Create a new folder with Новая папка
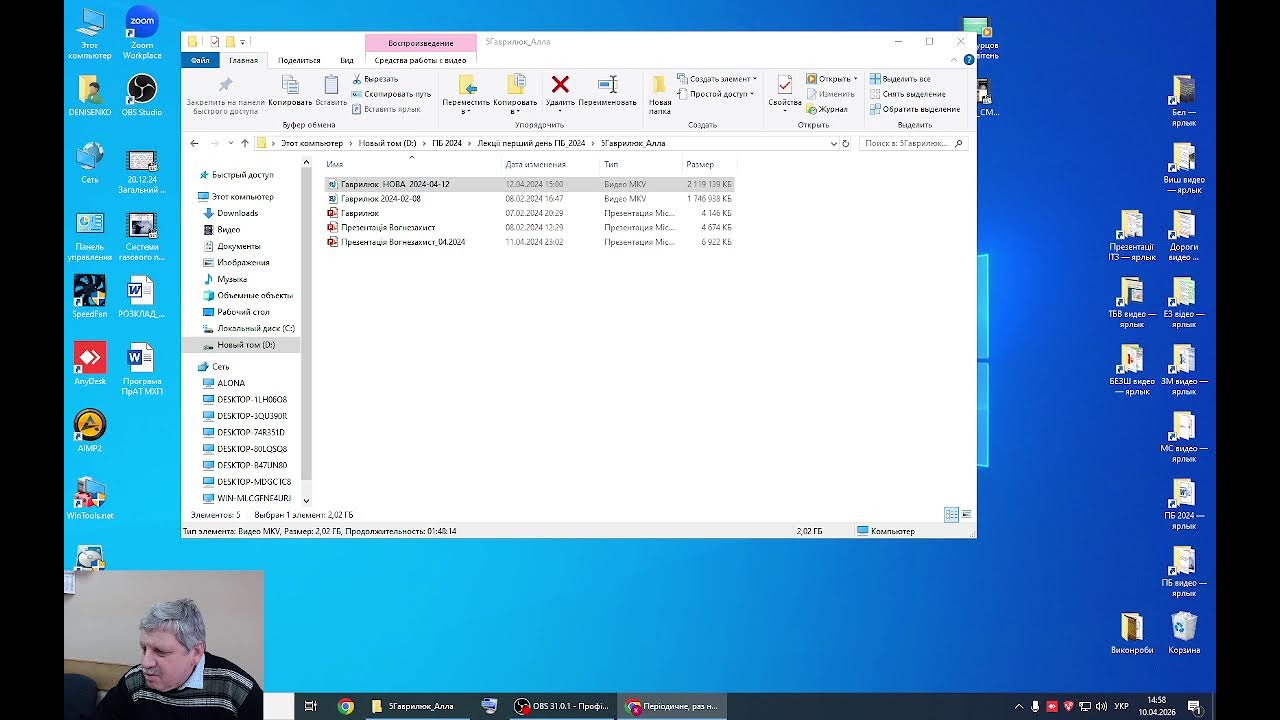 (660, 92)
